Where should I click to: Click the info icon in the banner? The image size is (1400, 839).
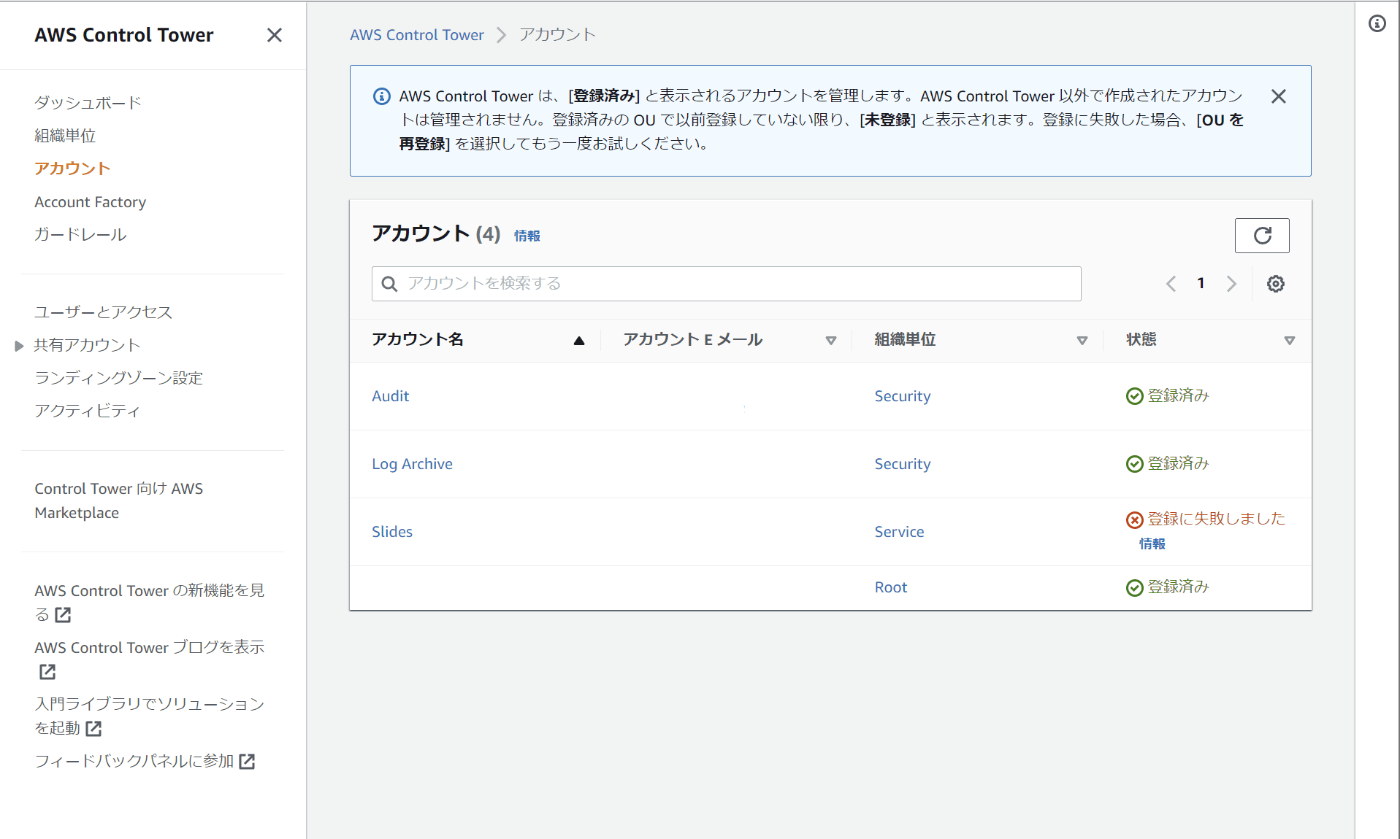pyautogui.click(x=382, y=96)
